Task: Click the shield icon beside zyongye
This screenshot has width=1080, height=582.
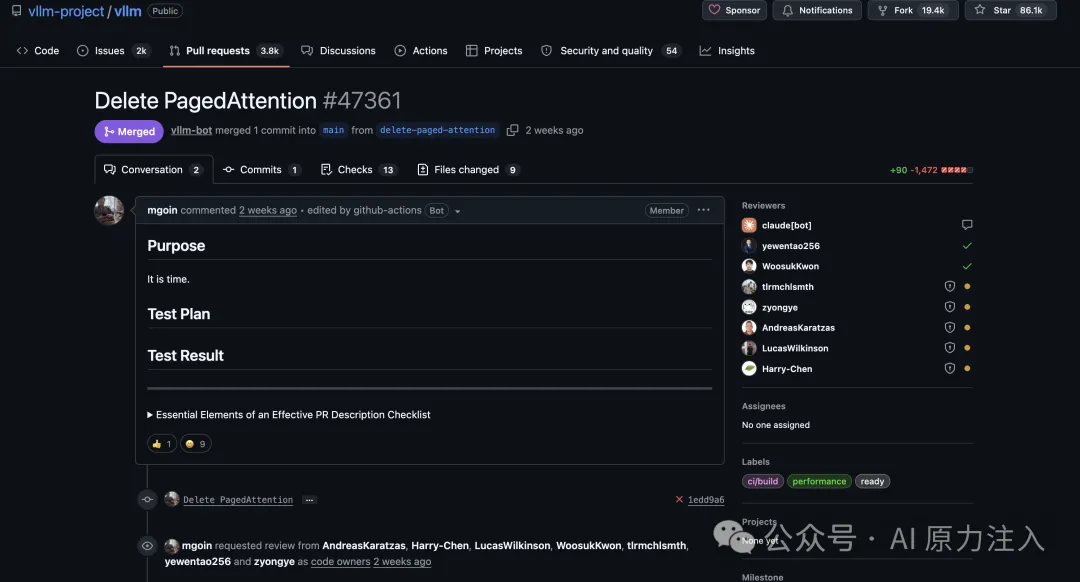Action: point(950,307)
